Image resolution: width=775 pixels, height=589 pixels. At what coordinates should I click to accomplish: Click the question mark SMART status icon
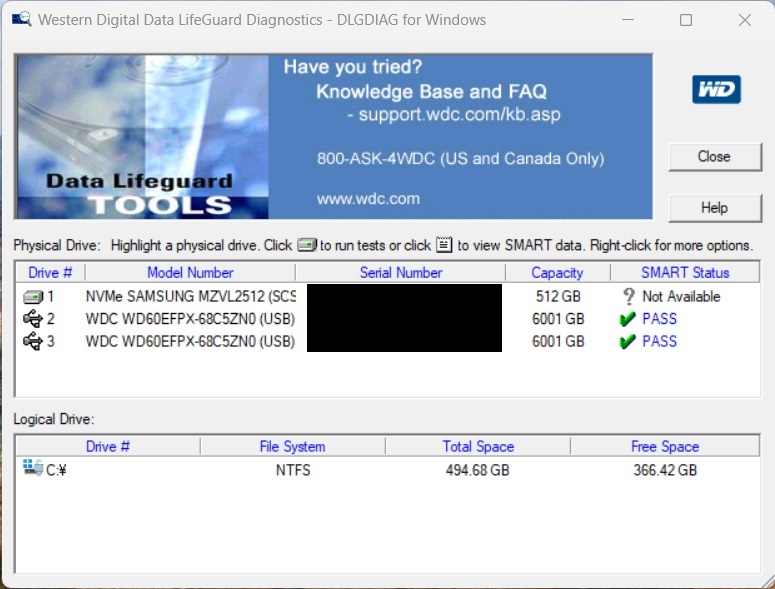click(629, 296)
